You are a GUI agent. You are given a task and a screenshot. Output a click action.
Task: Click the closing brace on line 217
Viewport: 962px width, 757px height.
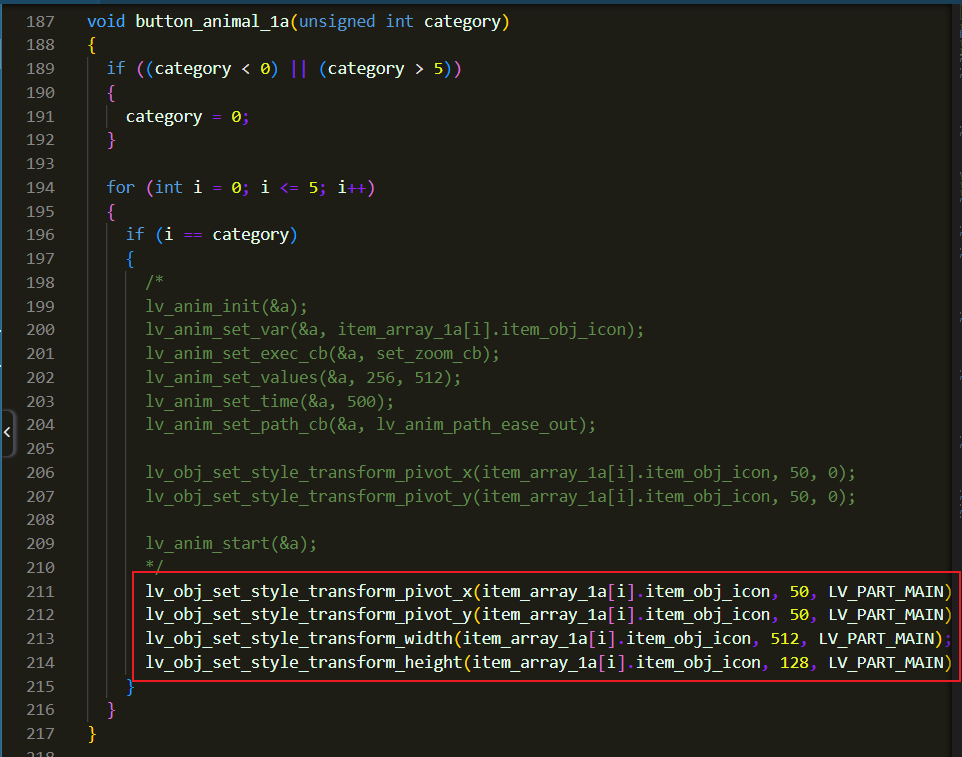[92, 734]
